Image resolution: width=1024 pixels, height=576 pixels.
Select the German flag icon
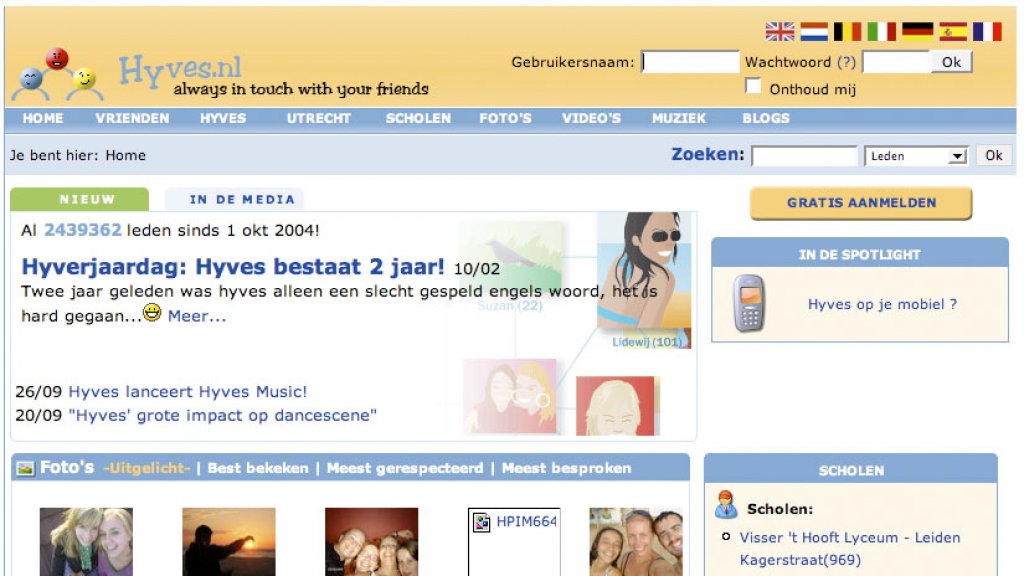coord(917,31)
